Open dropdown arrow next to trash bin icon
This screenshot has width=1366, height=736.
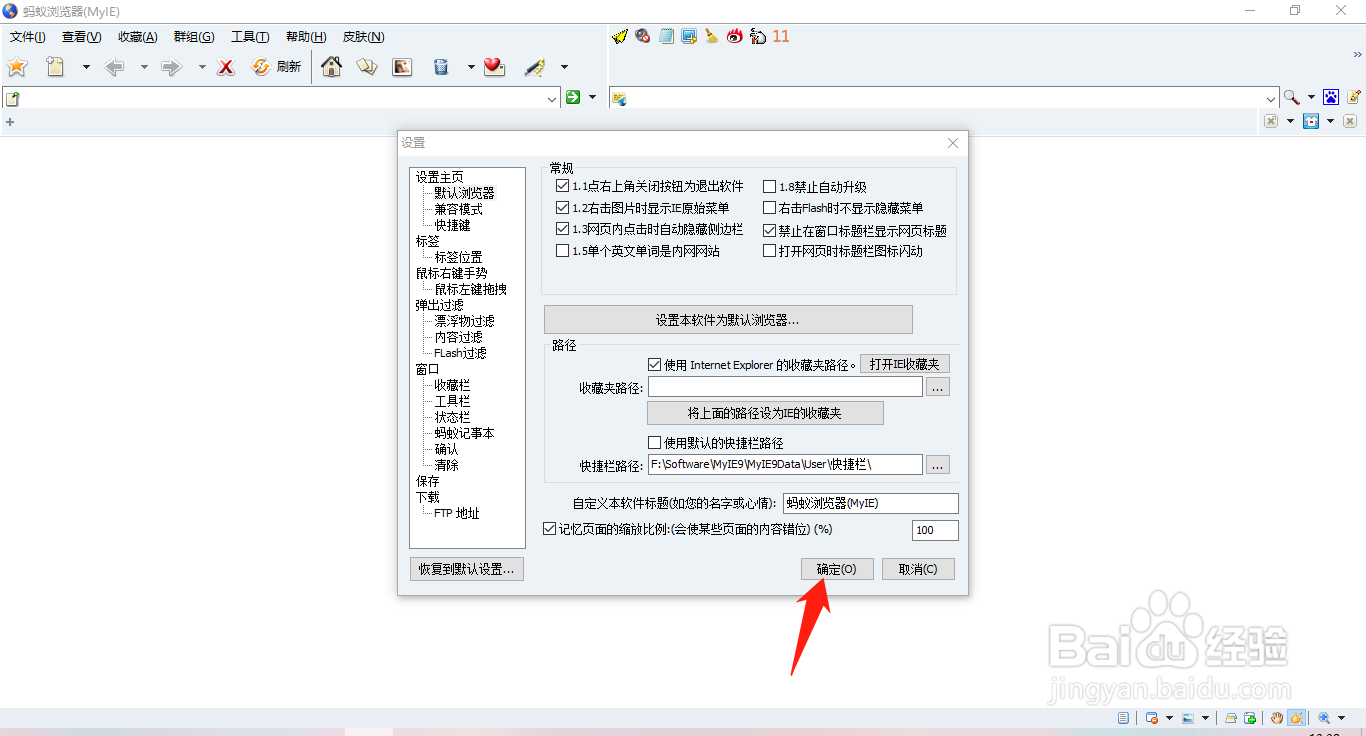tap(471, 68)
